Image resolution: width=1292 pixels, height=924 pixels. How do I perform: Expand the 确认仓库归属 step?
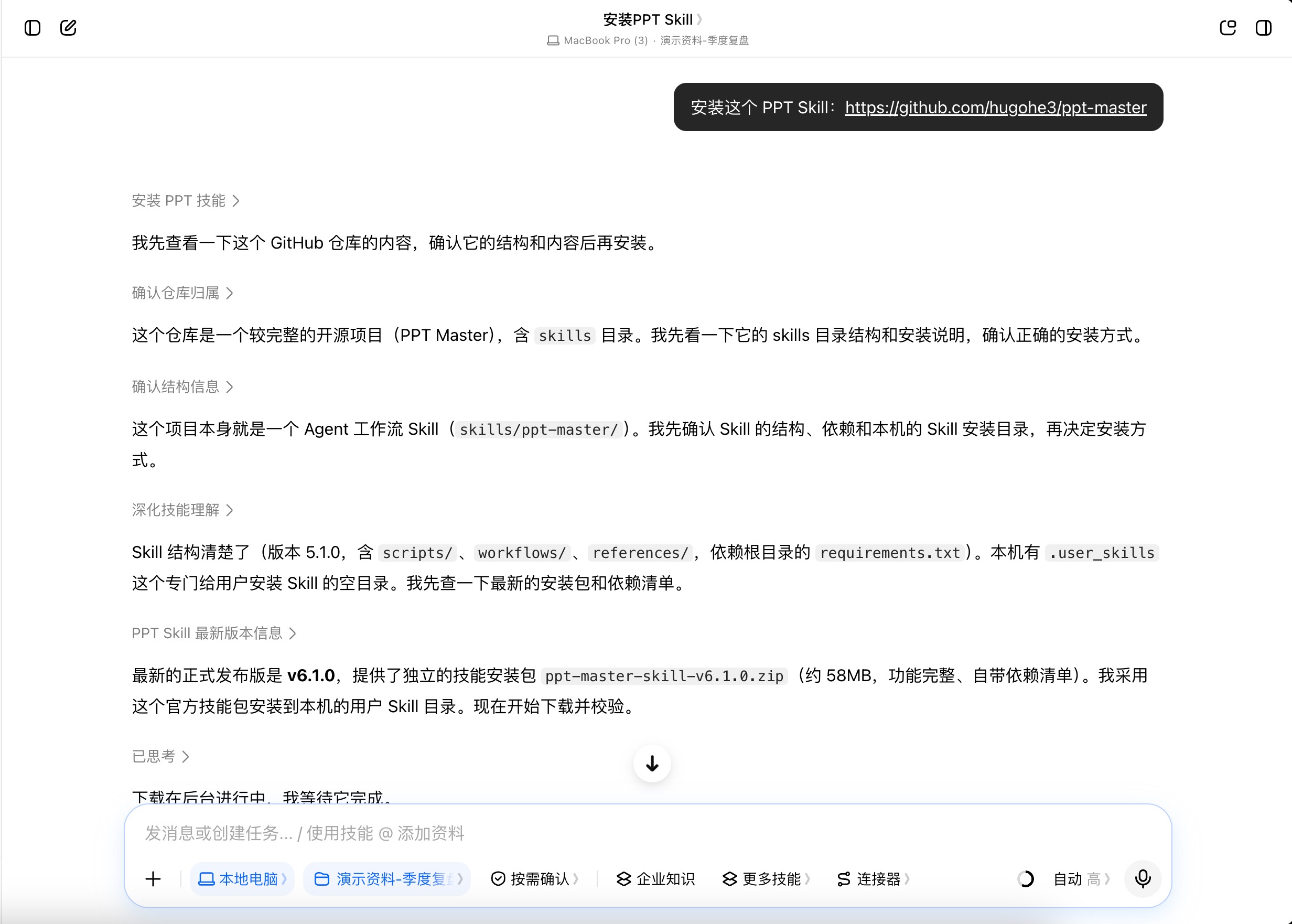coord(182,293)
